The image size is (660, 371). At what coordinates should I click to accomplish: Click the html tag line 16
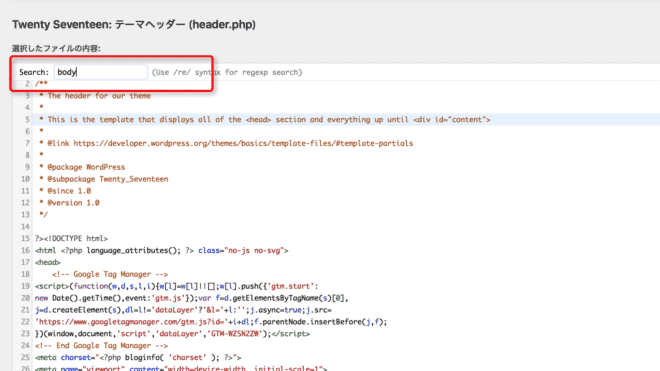coord(162,251)
